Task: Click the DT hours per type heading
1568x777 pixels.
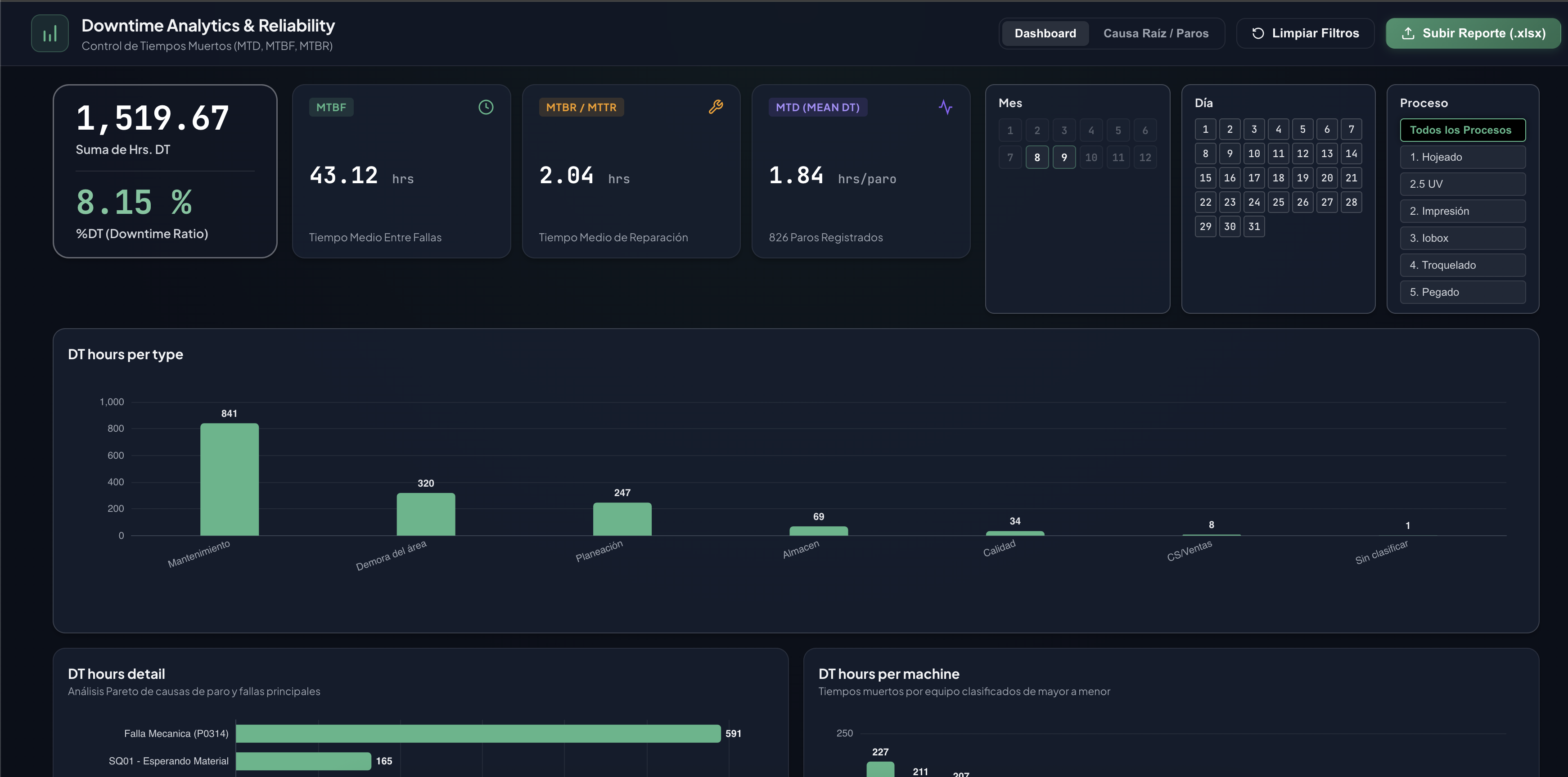Action: (x=126, y=354)
